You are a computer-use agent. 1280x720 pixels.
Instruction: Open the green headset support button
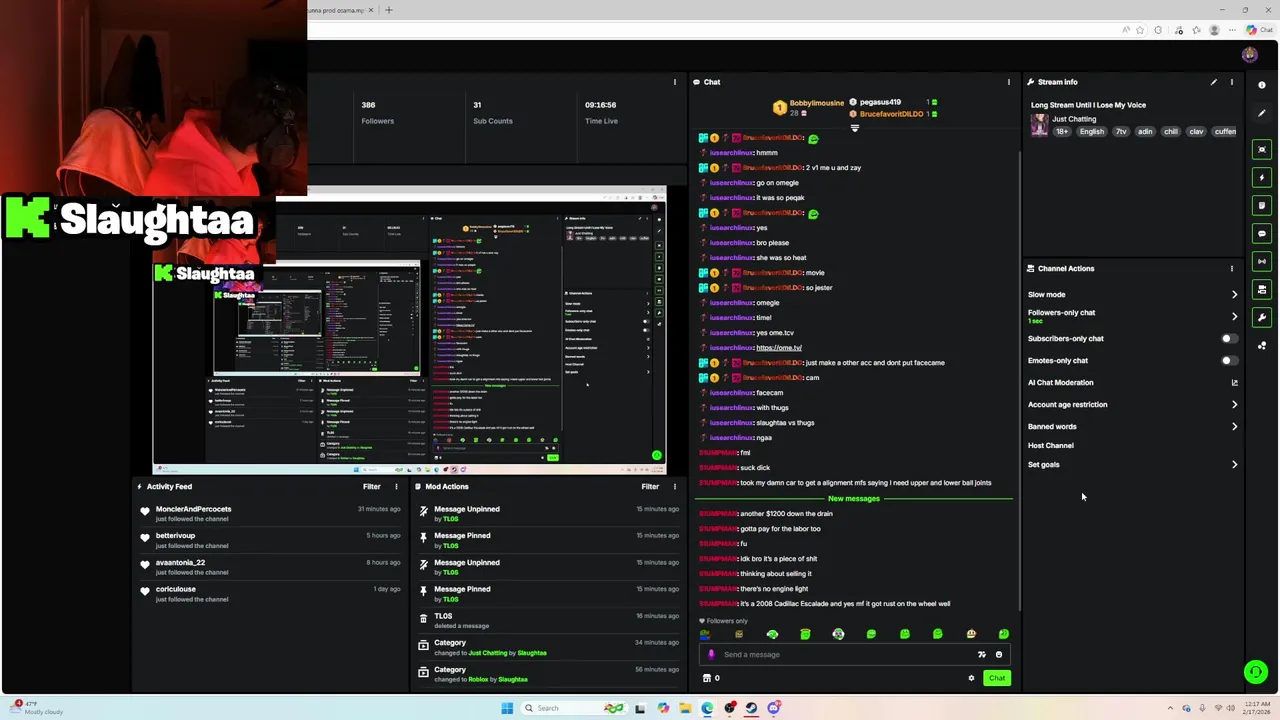pos(1256,672)
